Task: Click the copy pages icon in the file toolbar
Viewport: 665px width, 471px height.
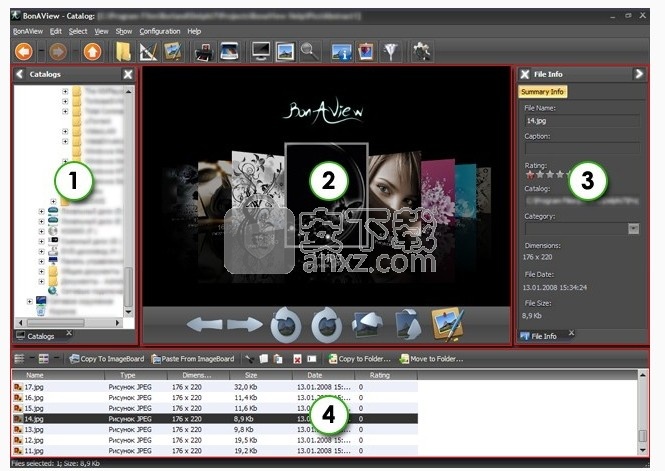Action: point(264,359)
